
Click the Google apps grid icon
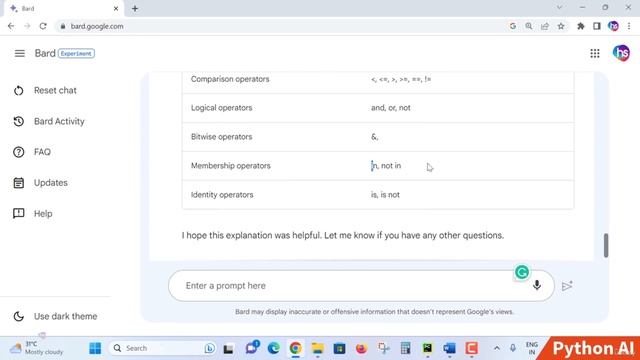[x=595, y=53]
